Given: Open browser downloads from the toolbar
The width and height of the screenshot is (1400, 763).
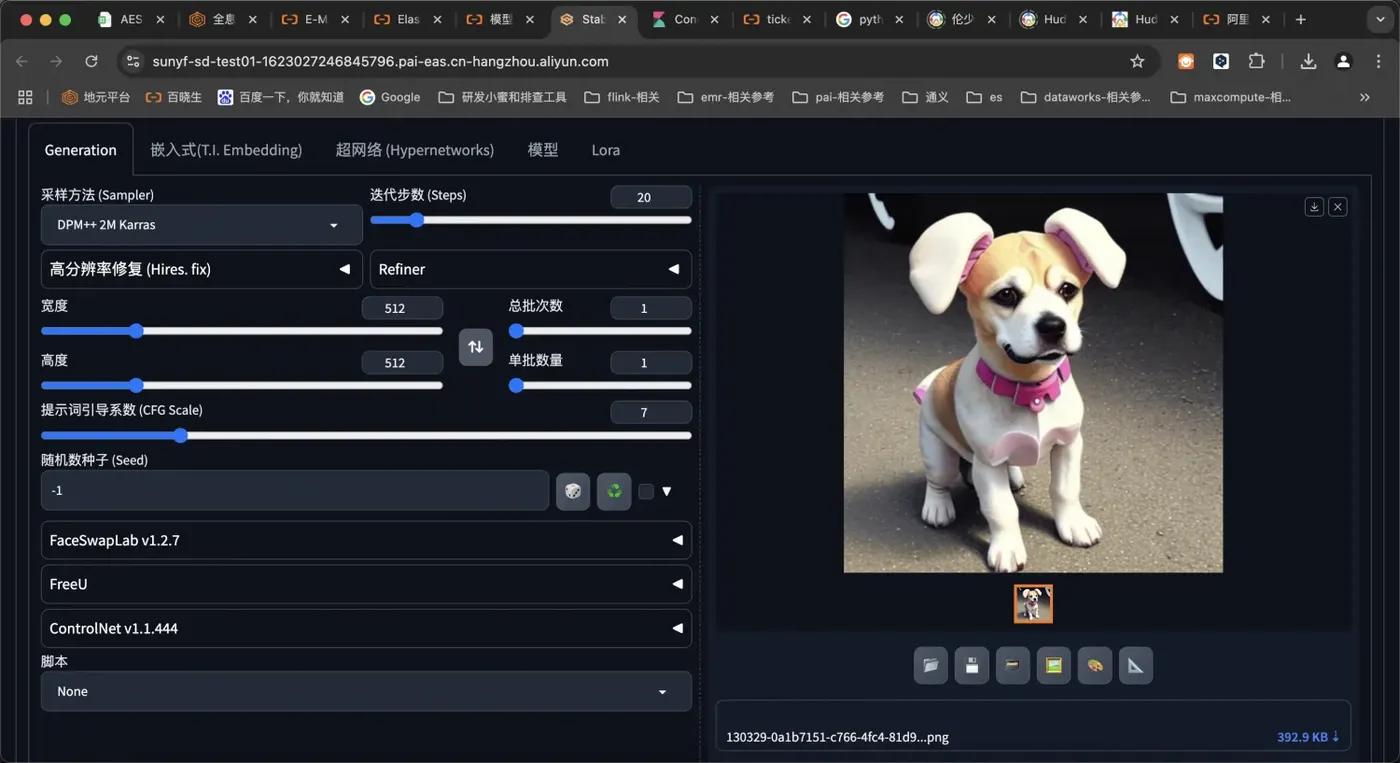Looking at the screenshot, I should click(x=1308, y=61).
